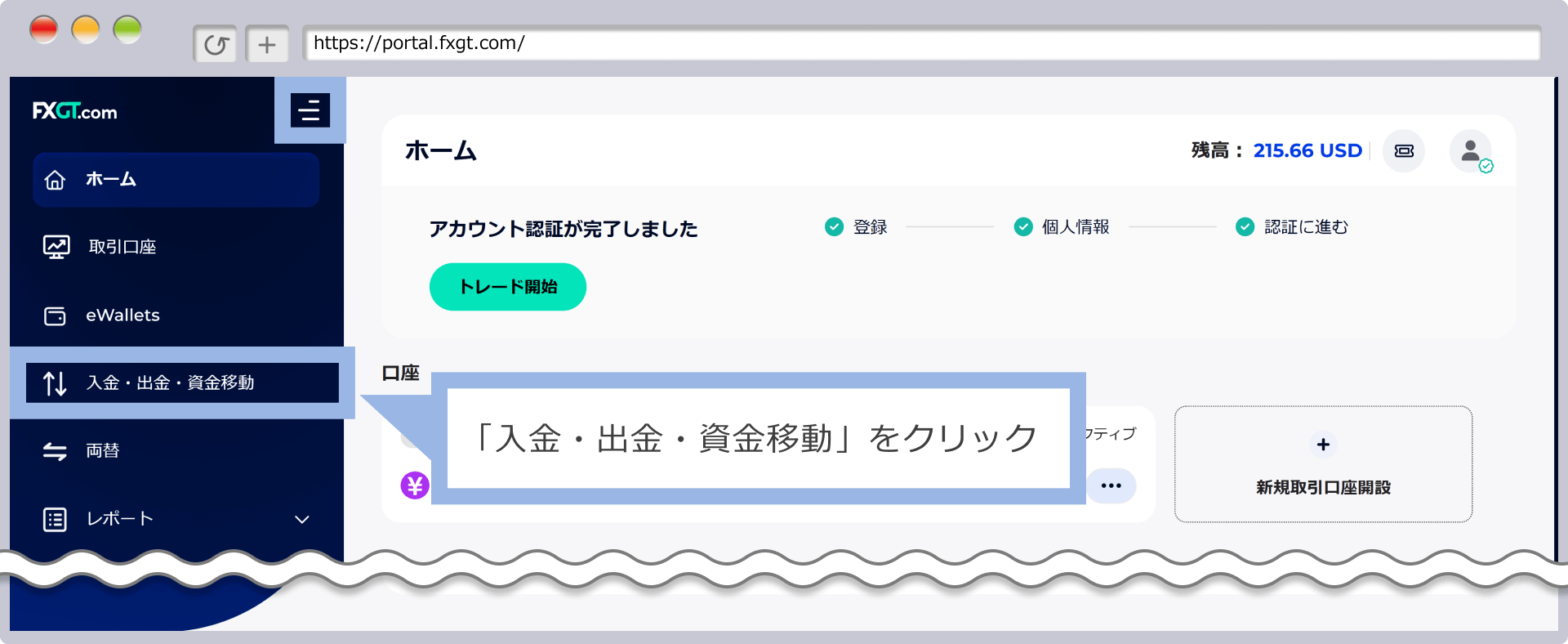The height and width of the screenshot is (644, 1568).
Task: Open the user profile avatar icon
Action: 1471,151
